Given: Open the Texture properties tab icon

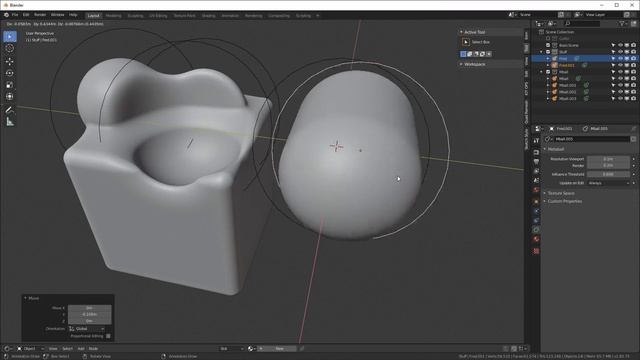Looking at the screenshot, I should click(x=536, y=251).
